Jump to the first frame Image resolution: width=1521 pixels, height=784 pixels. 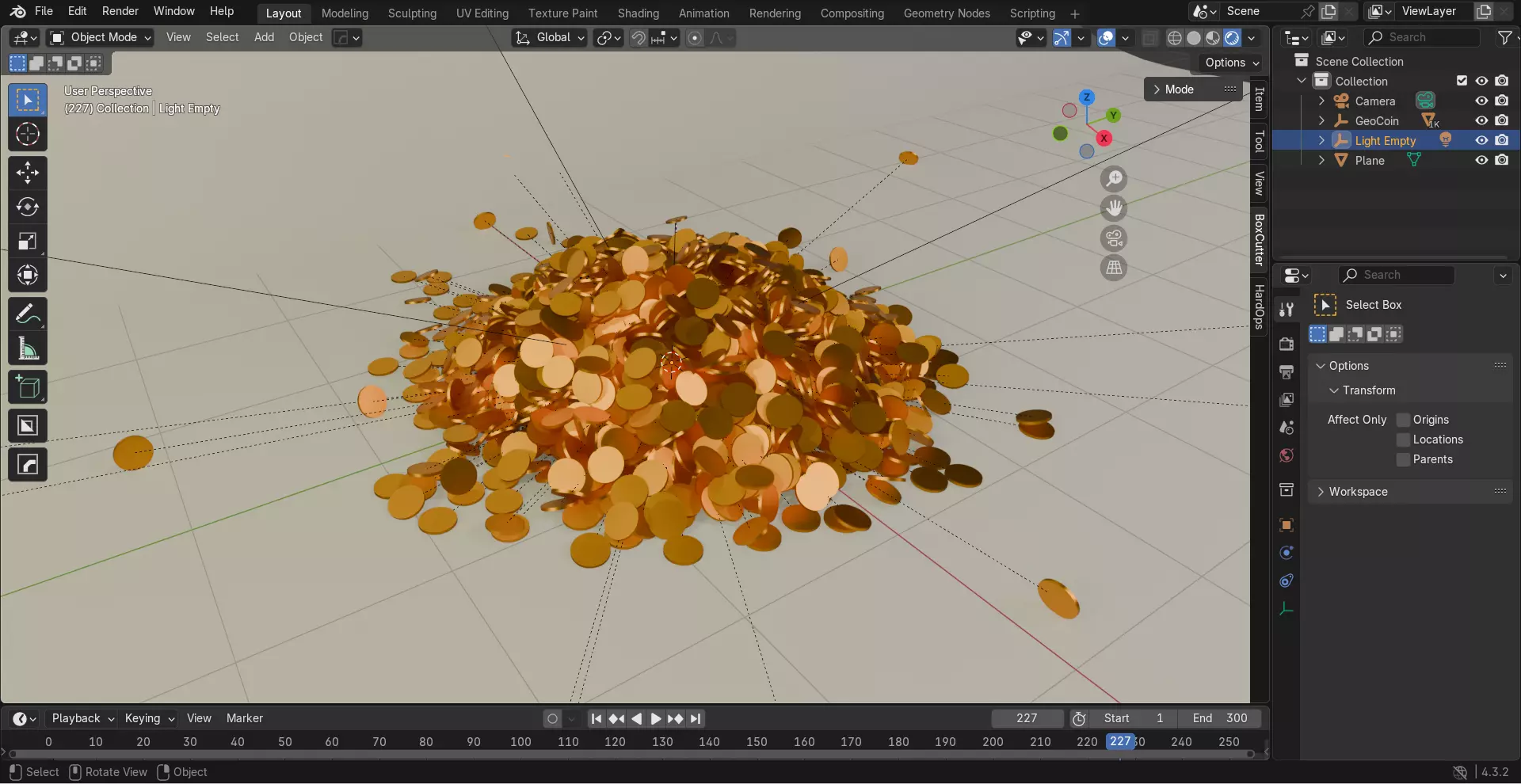597,718
